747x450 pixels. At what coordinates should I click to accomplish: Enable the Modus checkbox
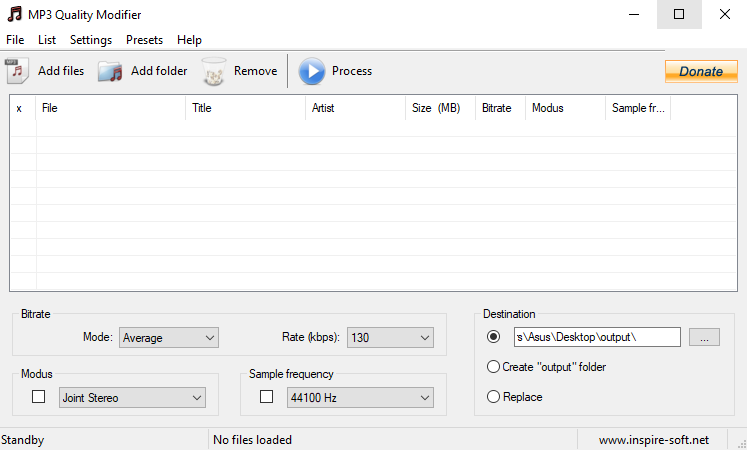click(x=39, y=397)
